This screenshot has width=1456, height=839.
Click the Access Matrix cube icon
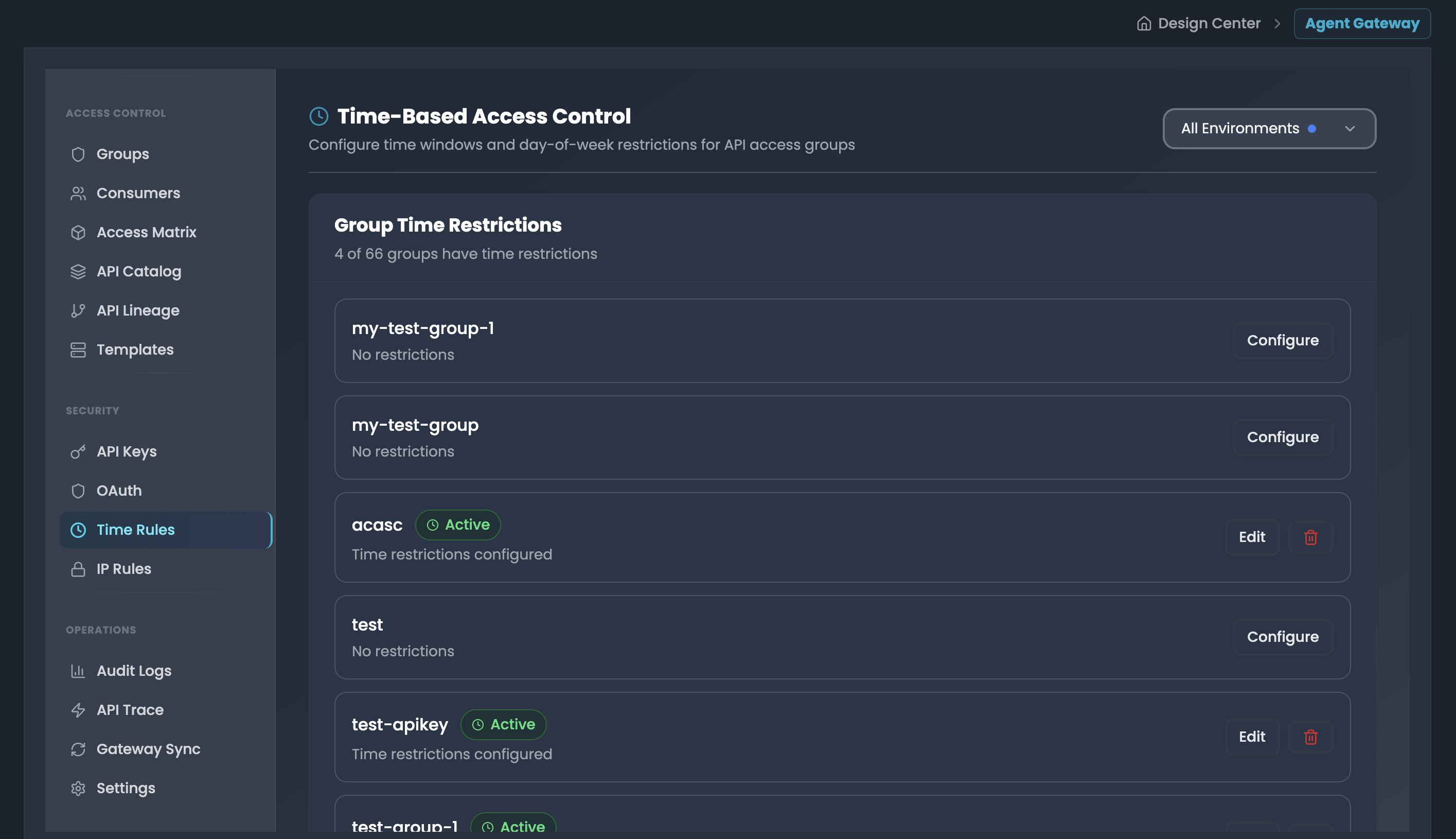click(78, 232)
